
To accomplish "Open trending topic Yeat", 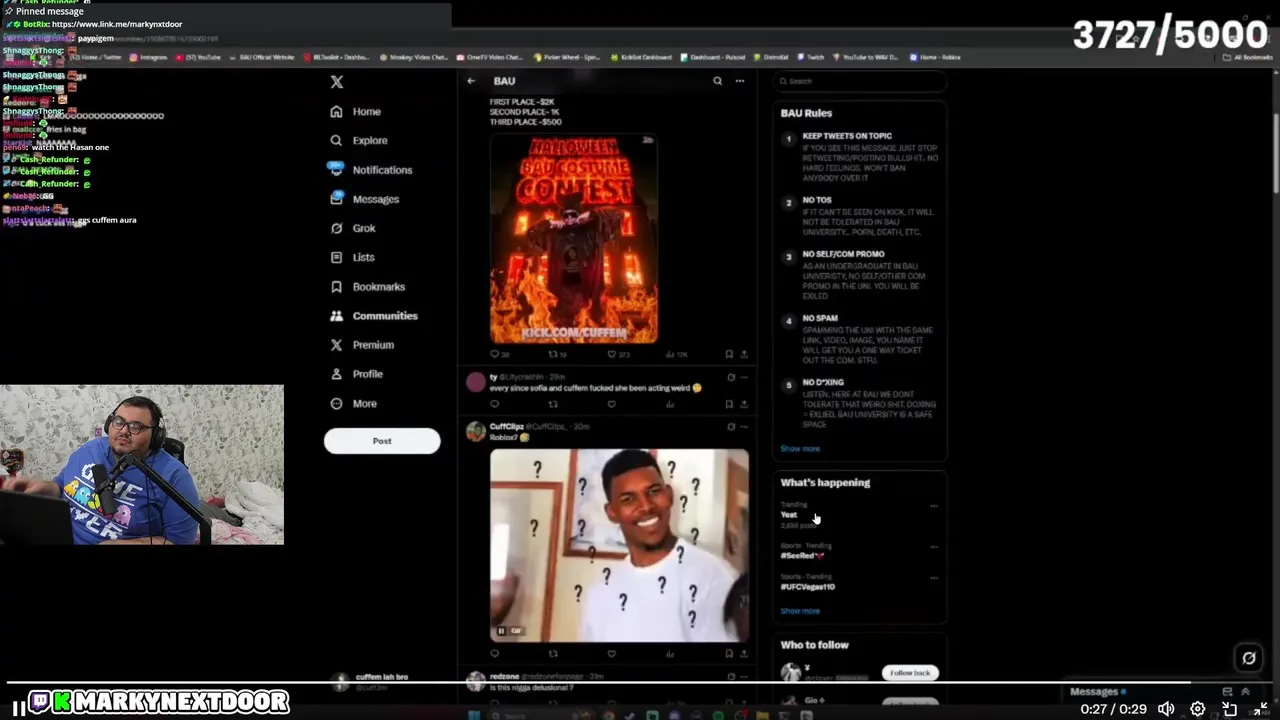I will click(x=789, y=515).
